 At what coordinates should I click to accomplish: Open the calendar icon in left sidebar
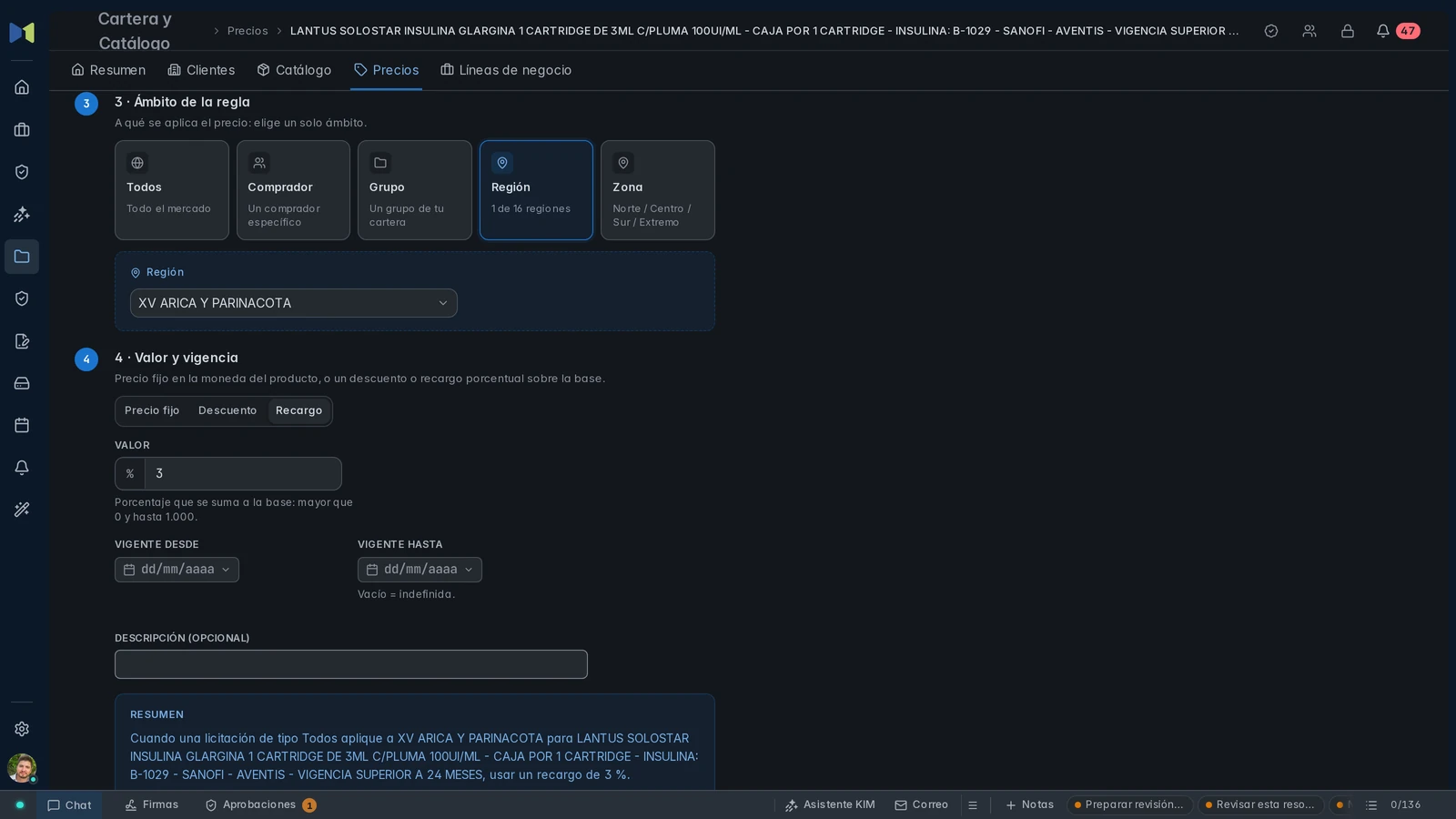(x=22, y=425)
